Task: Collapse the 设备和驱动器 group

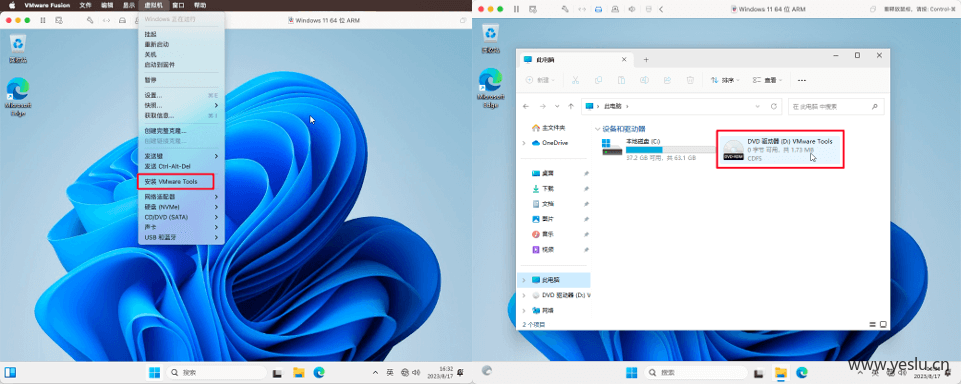Action: [598, 129]
